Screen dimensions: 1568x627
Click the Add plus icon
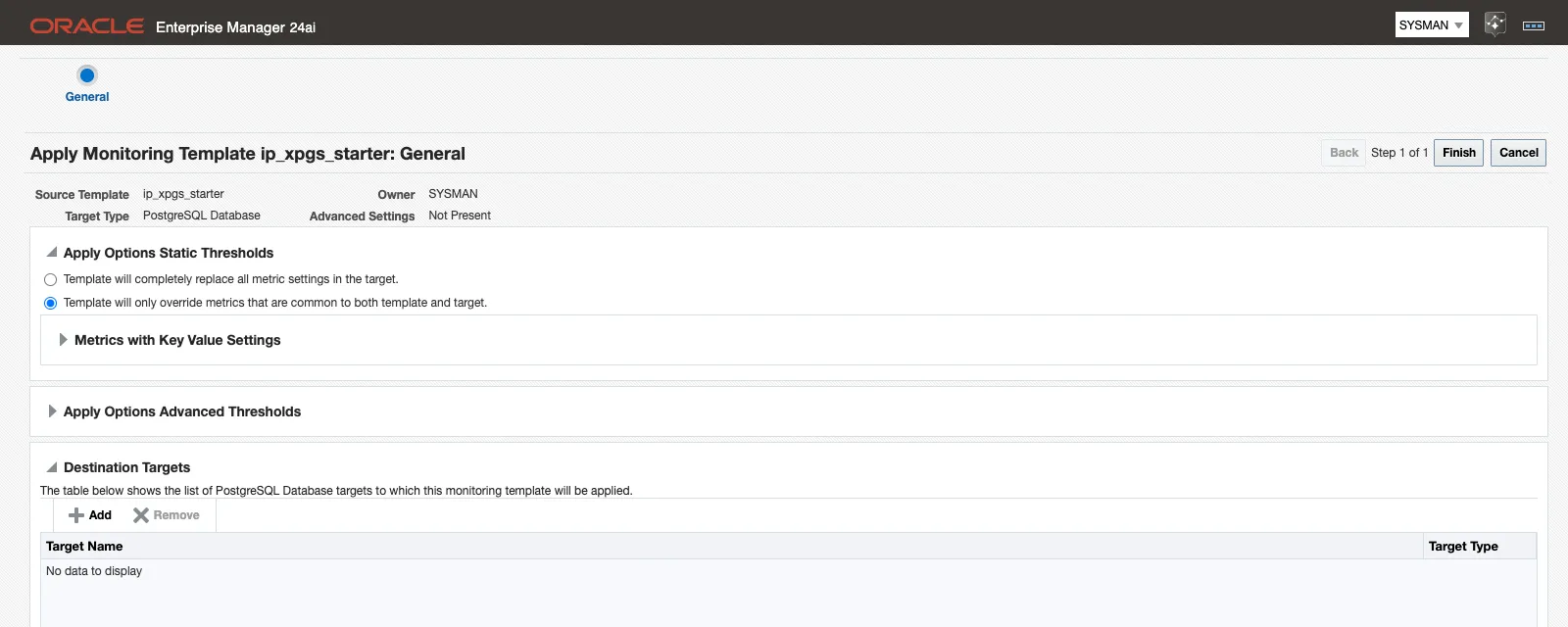[x=75, y=515]
